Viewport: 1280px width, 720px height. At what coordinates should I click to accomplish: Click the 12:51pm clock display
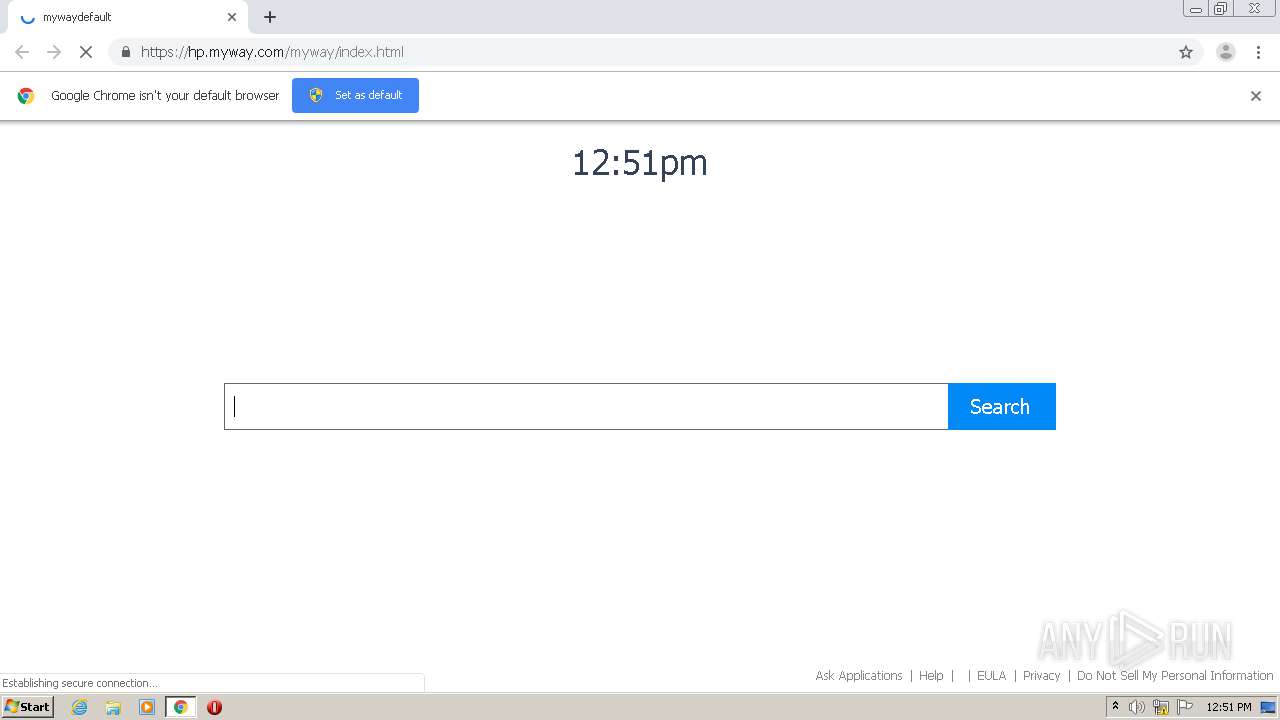pos(640,163)
